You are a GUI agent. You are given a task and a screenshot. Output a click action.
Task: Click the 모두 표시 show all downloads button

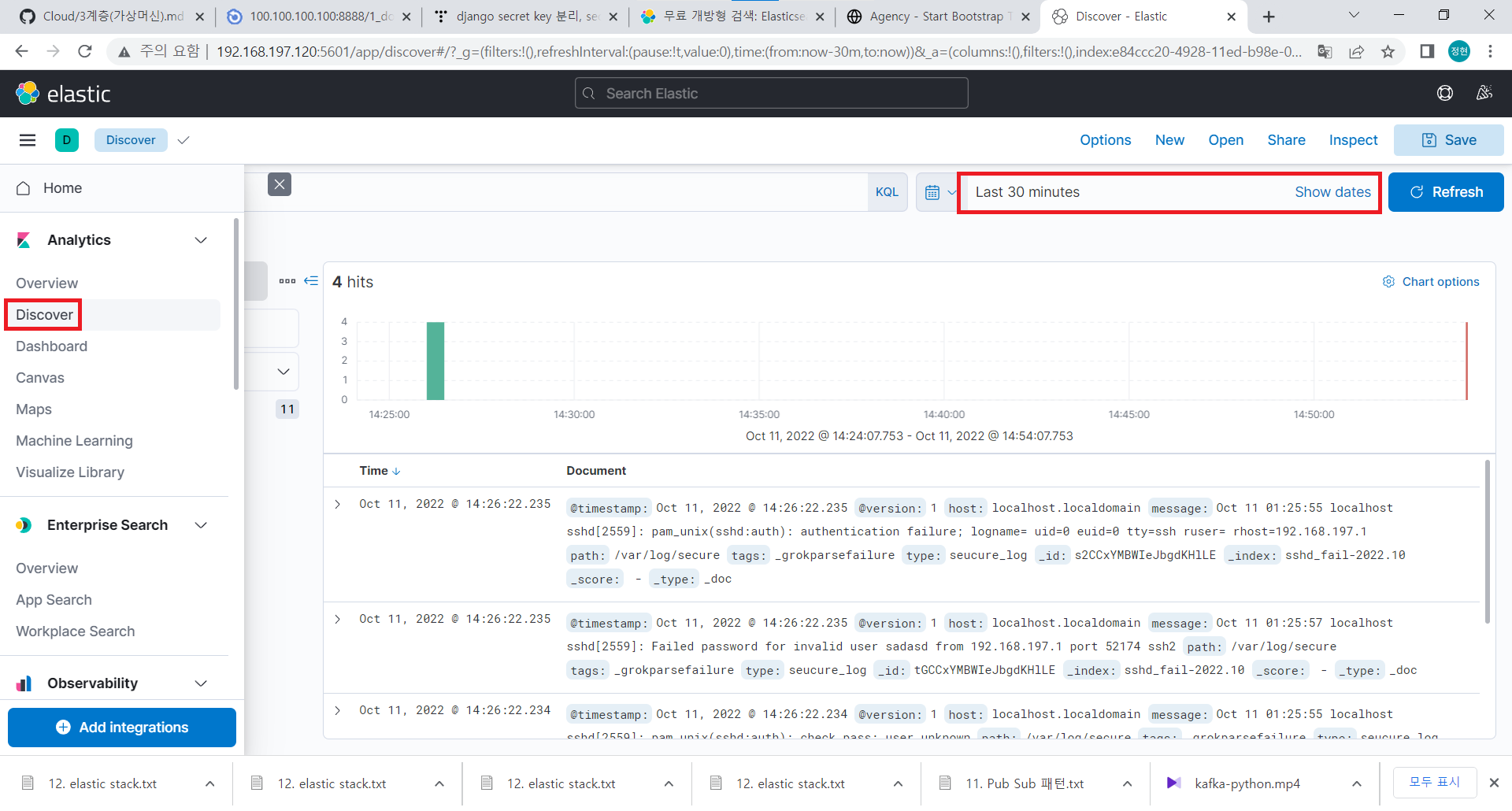pyautogui.click(x=1435, y=783)
